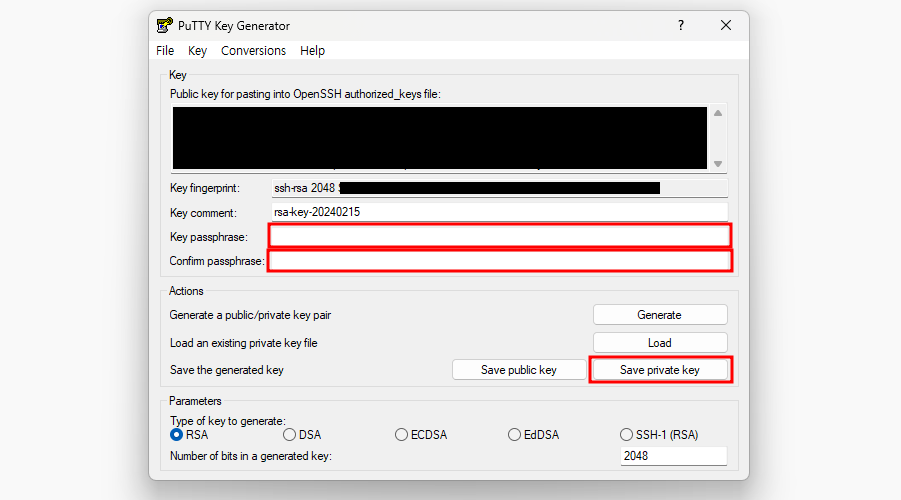The height and width of the screenshot is (500, 901).
Task: Select the SSH-1 (RSA) key type radio
Action: 626,434
